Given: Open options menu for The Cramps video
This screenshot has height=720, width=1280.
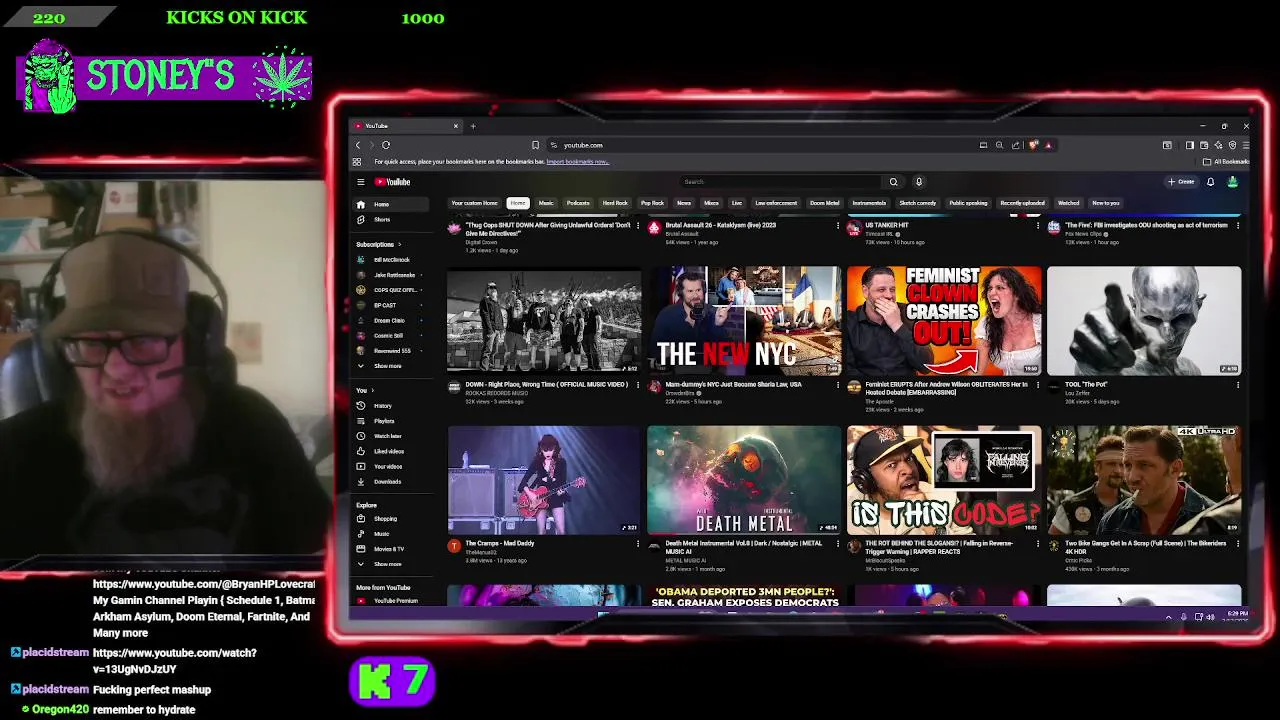Looking at the screenshot, I should pos(638,543).
